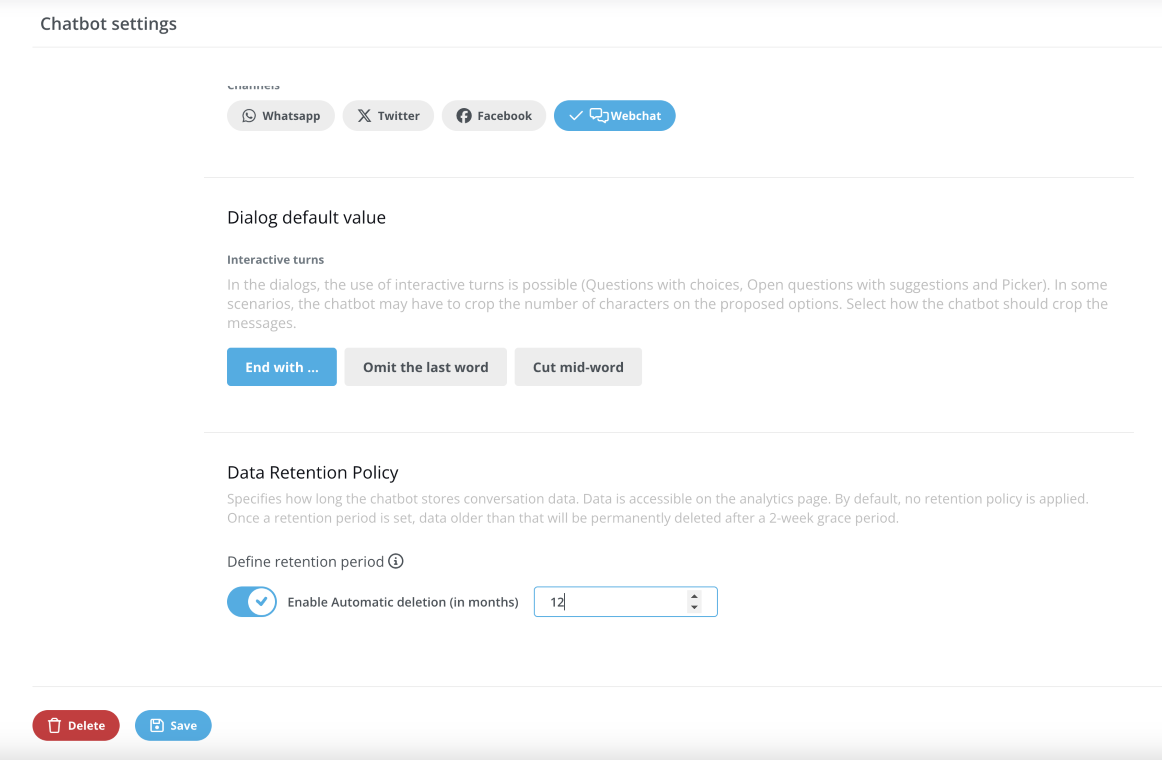1162x760 pixels.
Task: Choose the 'Cut mid-word' option
Action: (578, 367)
